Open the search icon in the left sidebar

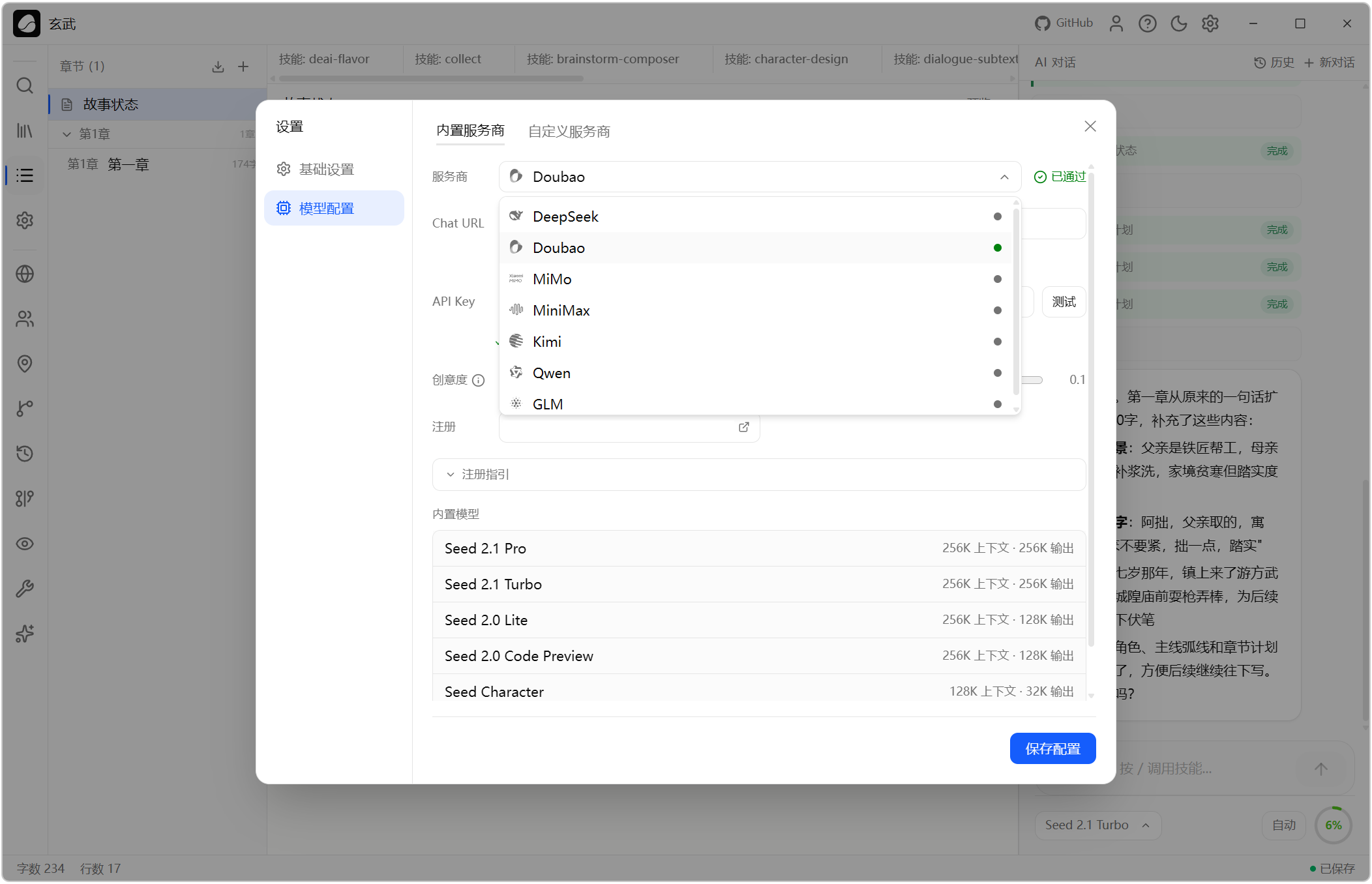(25, 85)
